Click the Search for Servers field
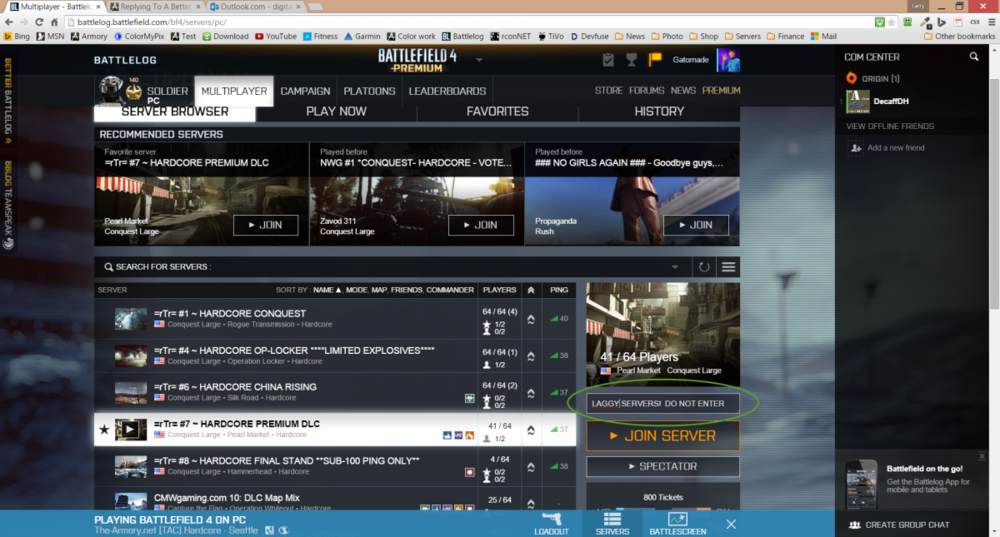 click(x=380, y=267)
